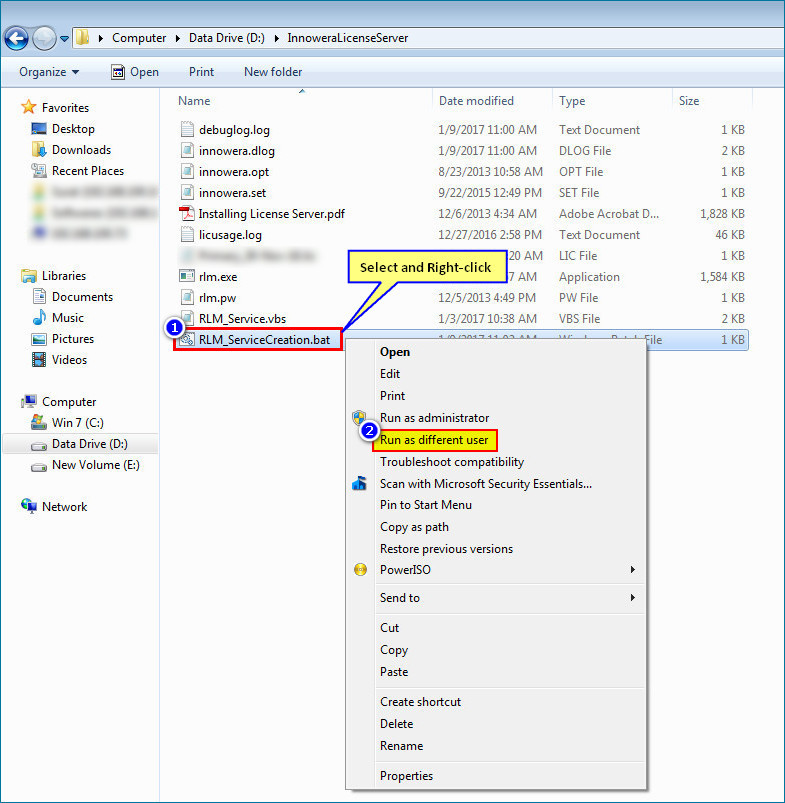Click the shield icon beside Run as administrator
The width and height of the screenshot is (785, 803).
[x=360, y=418]
